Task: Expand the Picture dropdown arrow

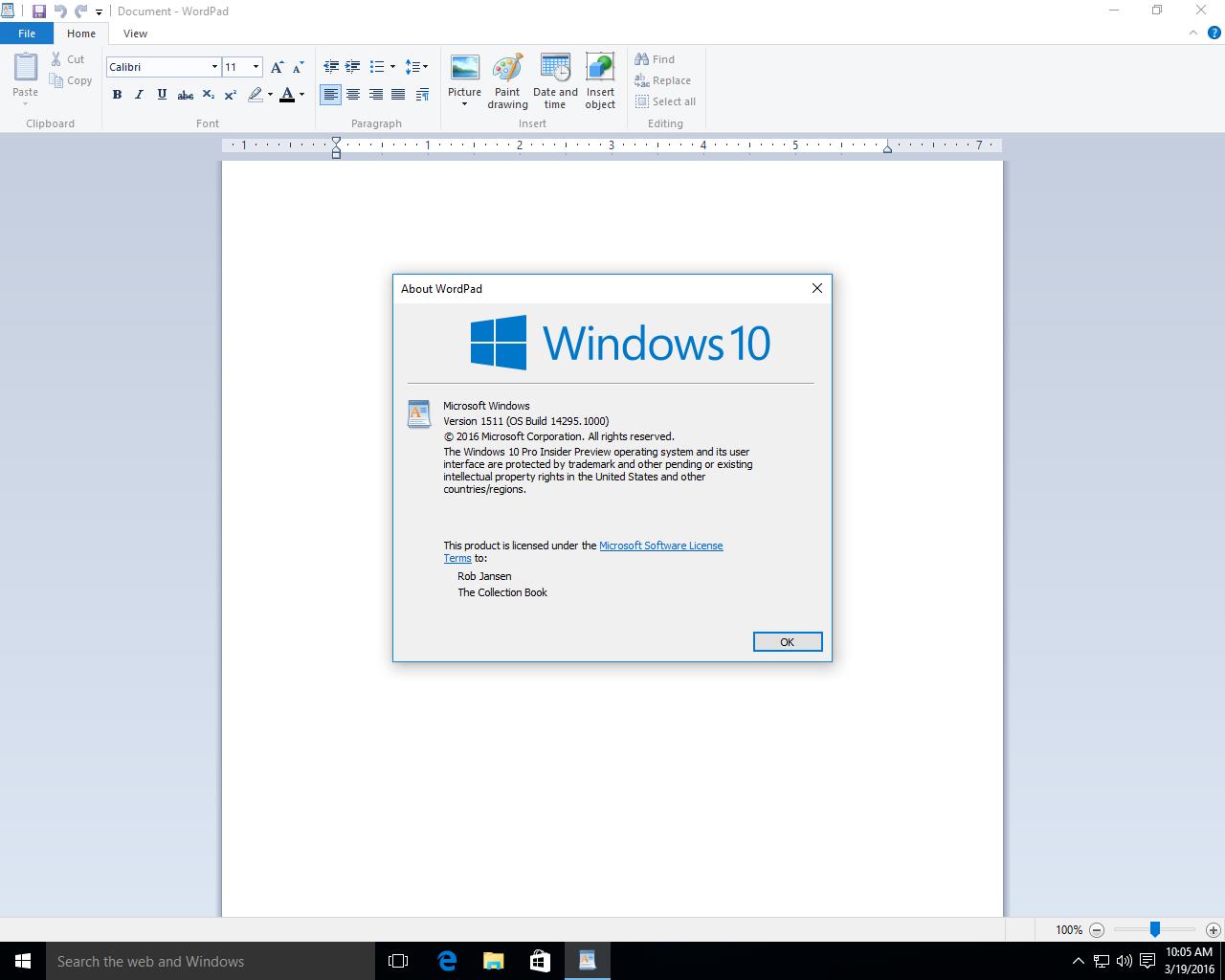Action: (464, 103)
